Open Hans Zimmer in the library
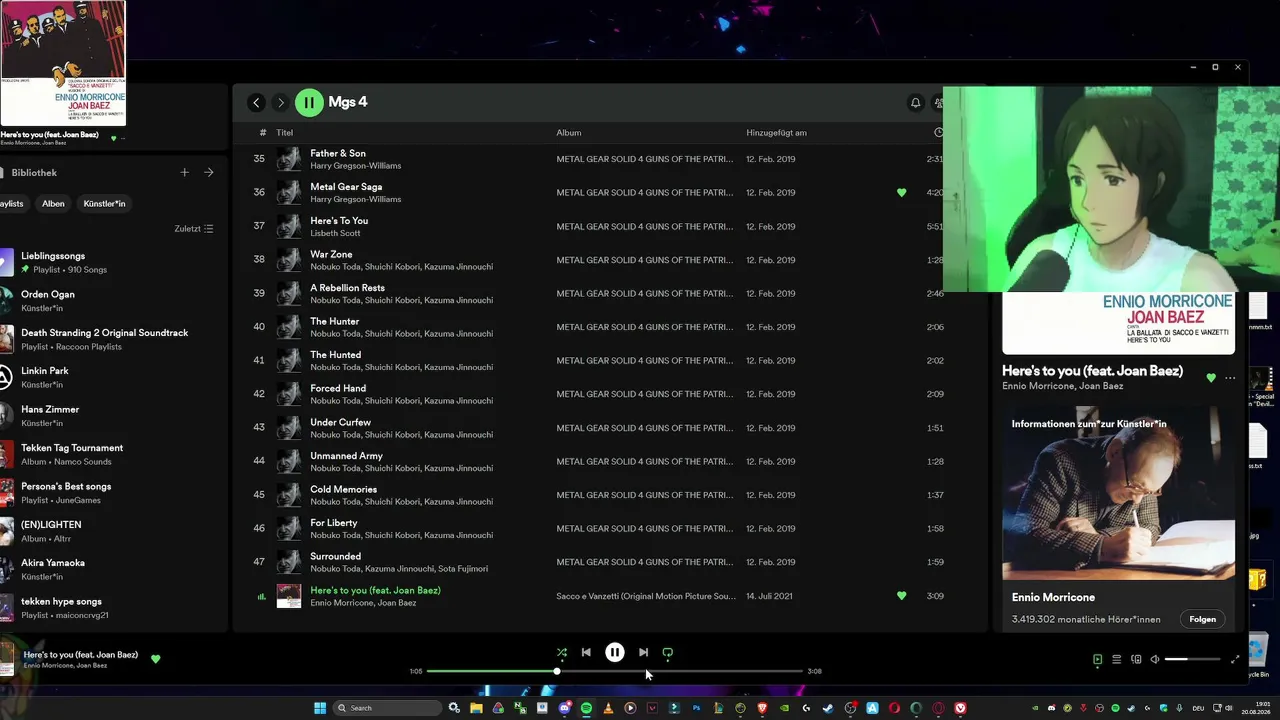Image resolution: width=1280 pixels, height=720 pixels. 107,415
